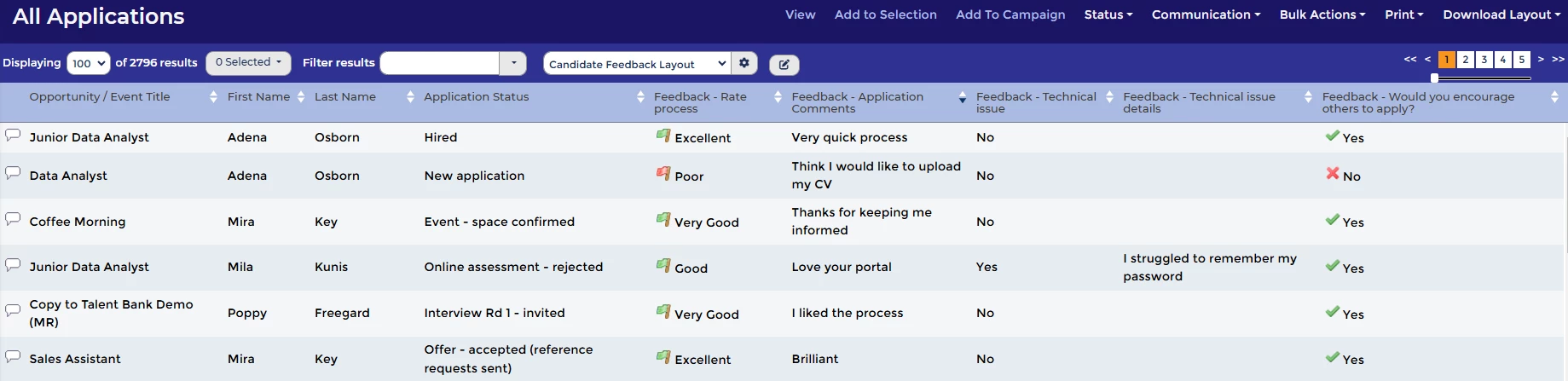Click comment icon on Coffee Morning row

[x=13, y=219]
